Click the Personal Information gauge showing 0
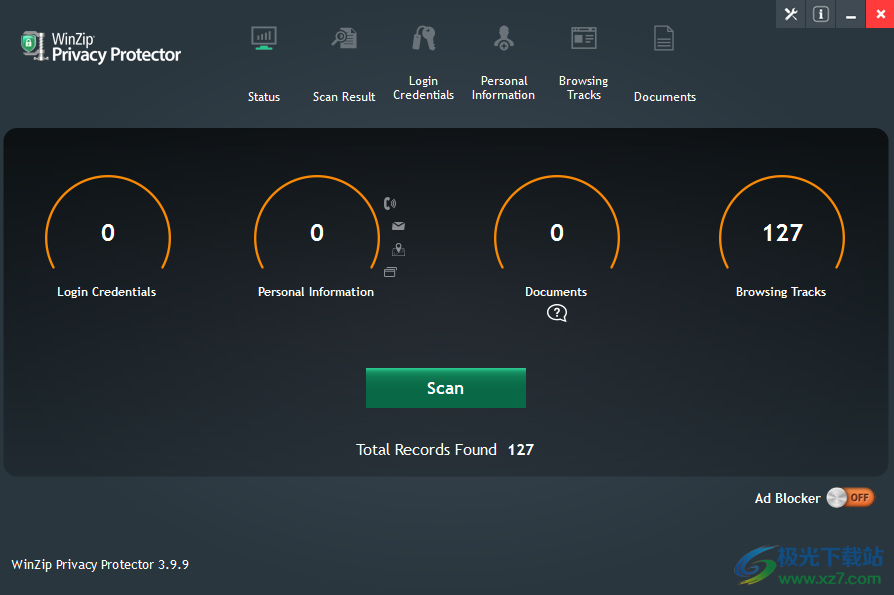The height and width of the screenshot is (595, 894). tap(317, 223)
